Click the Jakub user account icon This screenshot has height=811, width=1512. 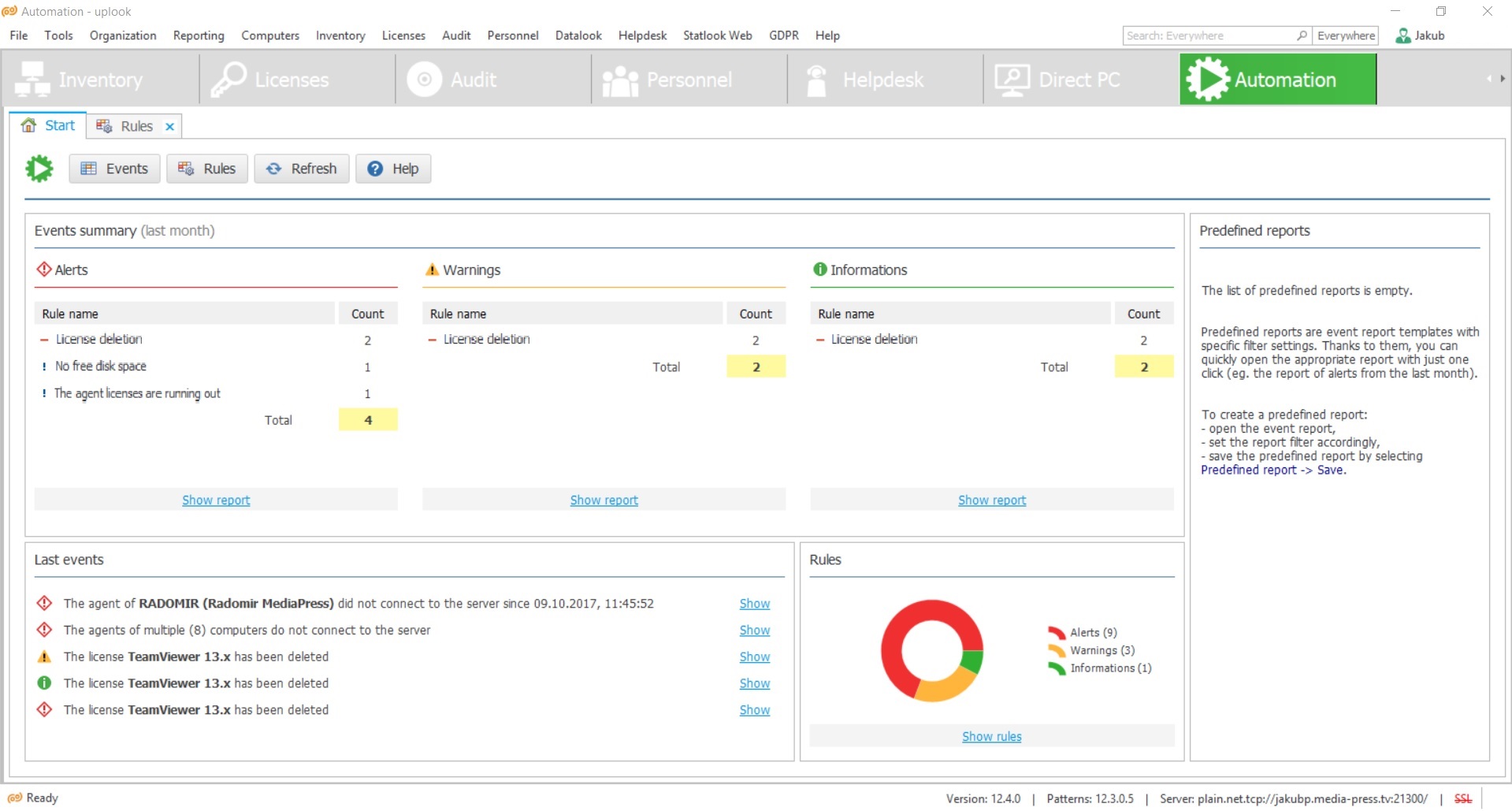[x=1402, y=35]
